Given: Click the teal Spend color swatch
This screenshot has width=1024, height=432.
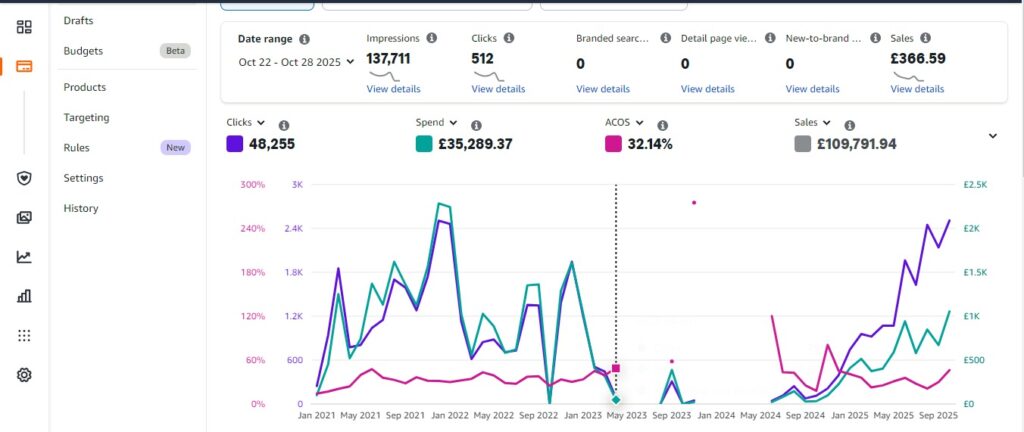Looking at the screenshot, I should pyautogui.click(x=425, y=144).
